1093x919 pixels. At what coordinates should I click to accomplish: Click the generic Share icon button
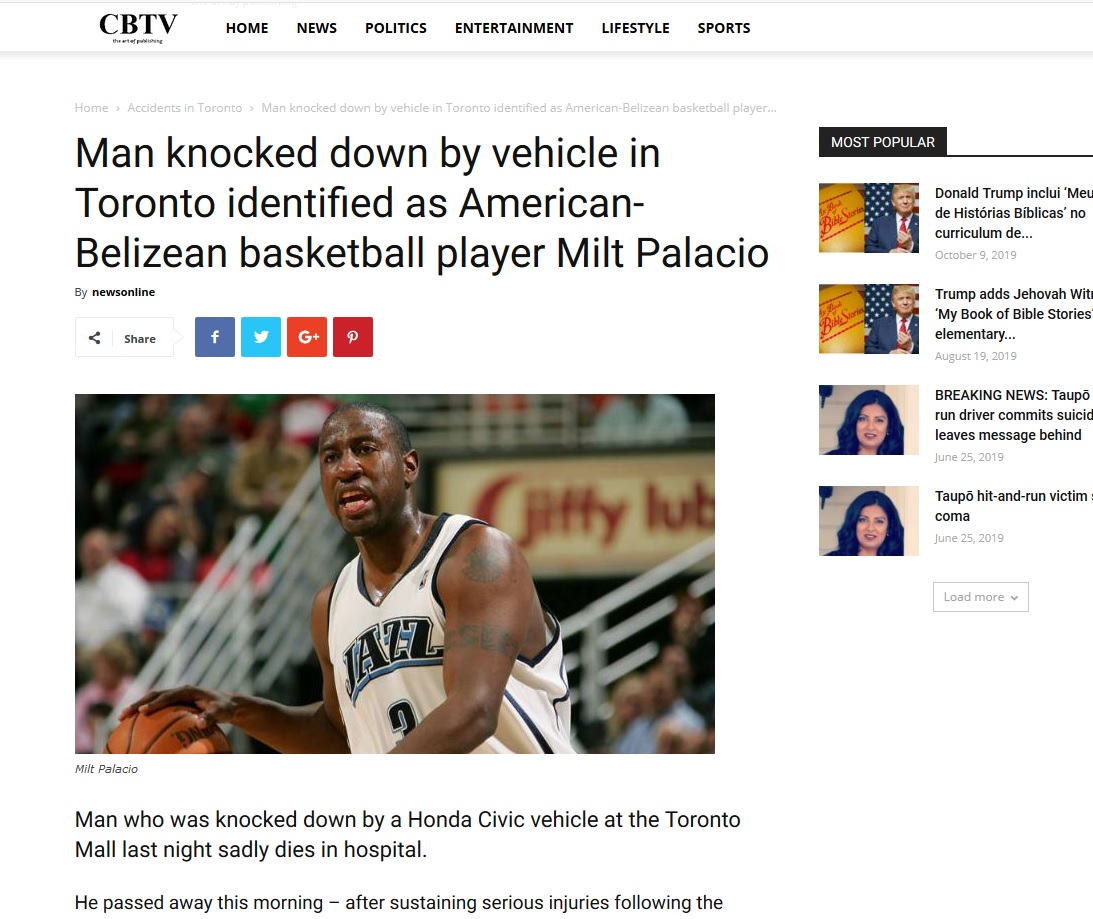(x=125, y=337)
